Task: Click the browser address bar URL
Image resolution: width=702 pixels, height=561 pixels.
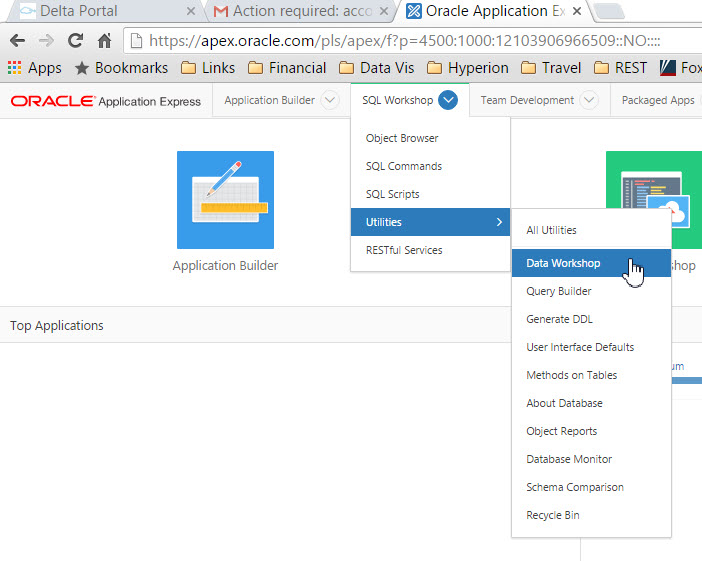Action: [400, 41]
